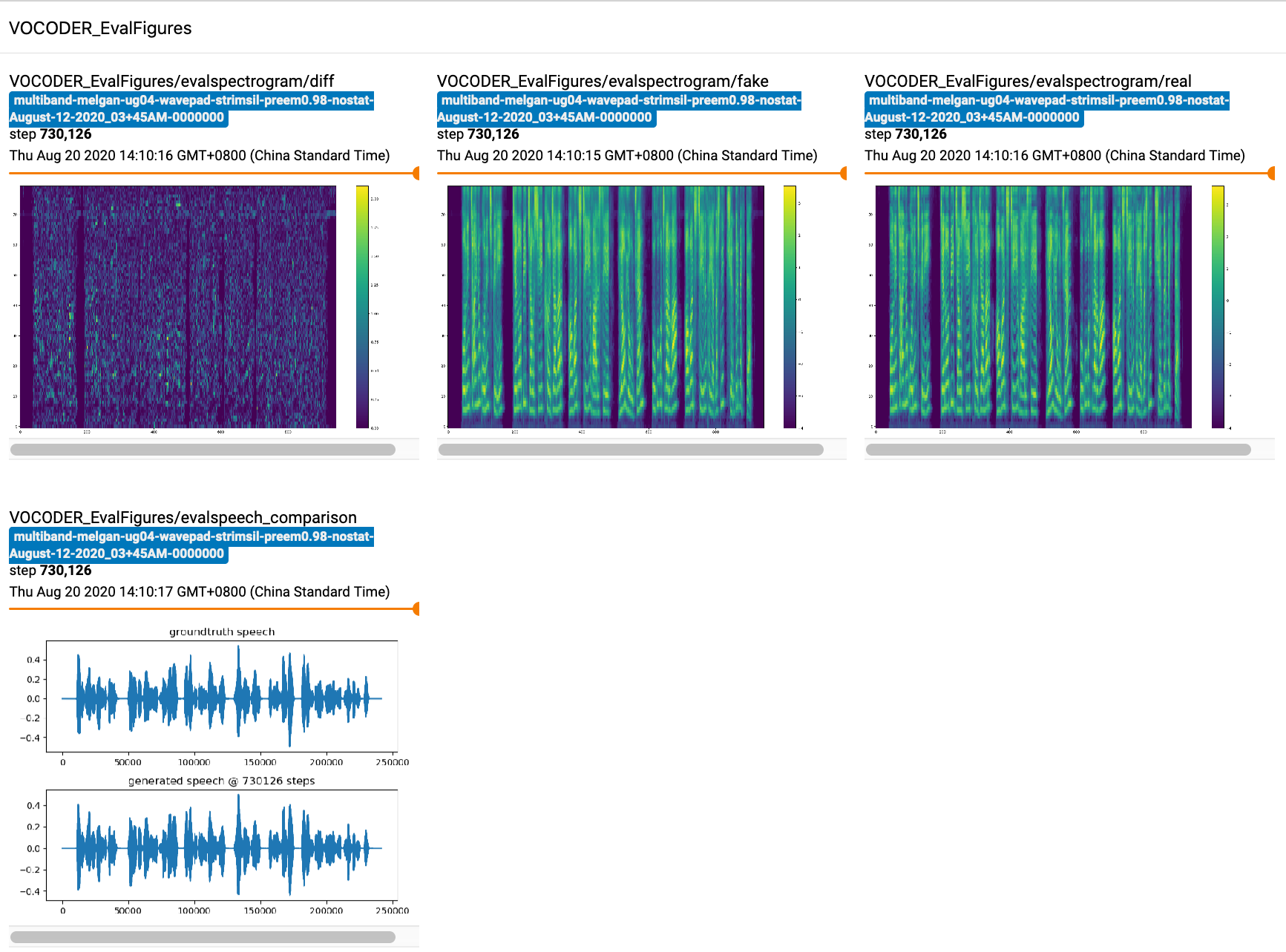Click the evalspectrogram/fake card title
This screenshot has height=952, width=1286.
tap(603, 82)
